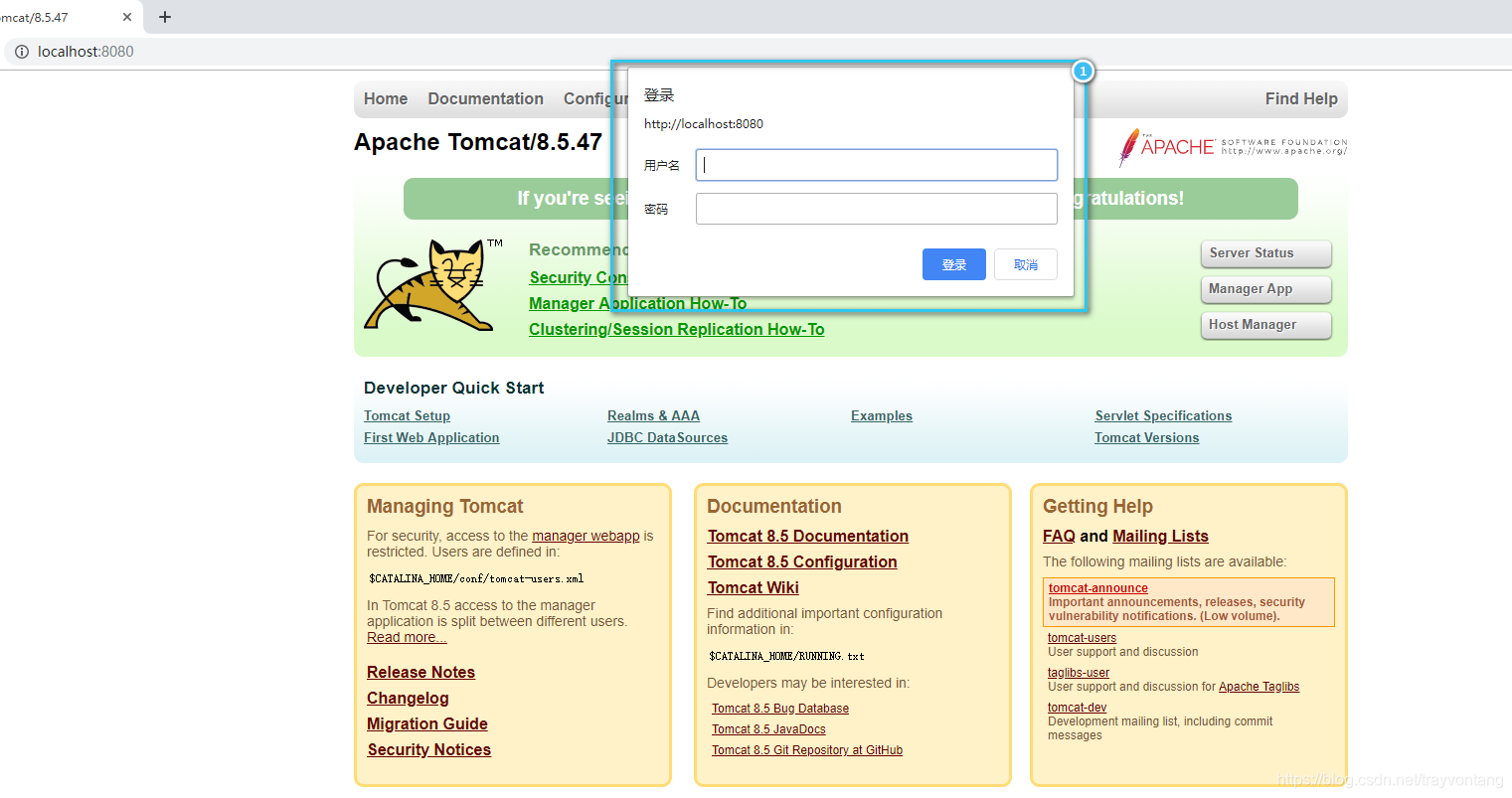Open the FAQ link
1512x798 pixels.
click(1058, 536)
